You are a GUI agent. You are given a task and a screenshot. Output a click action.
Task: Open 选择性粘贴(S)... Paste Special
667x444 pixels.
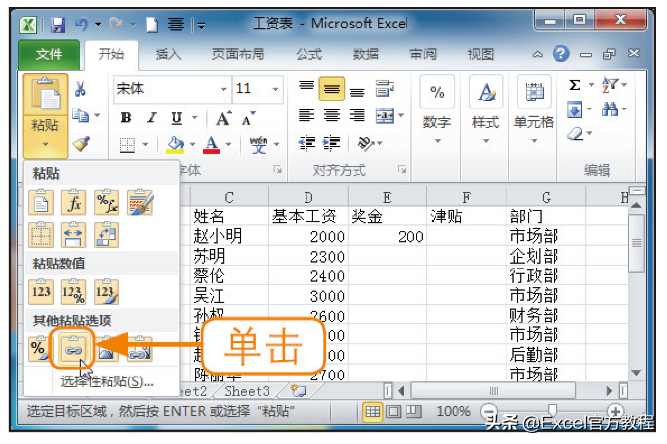click(x=106, y=381)
